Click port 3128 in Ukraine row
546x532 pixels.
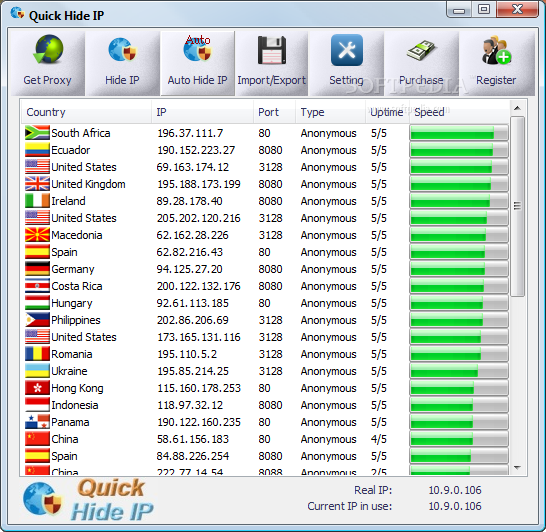pyautogui.click(x=270, y=371)
